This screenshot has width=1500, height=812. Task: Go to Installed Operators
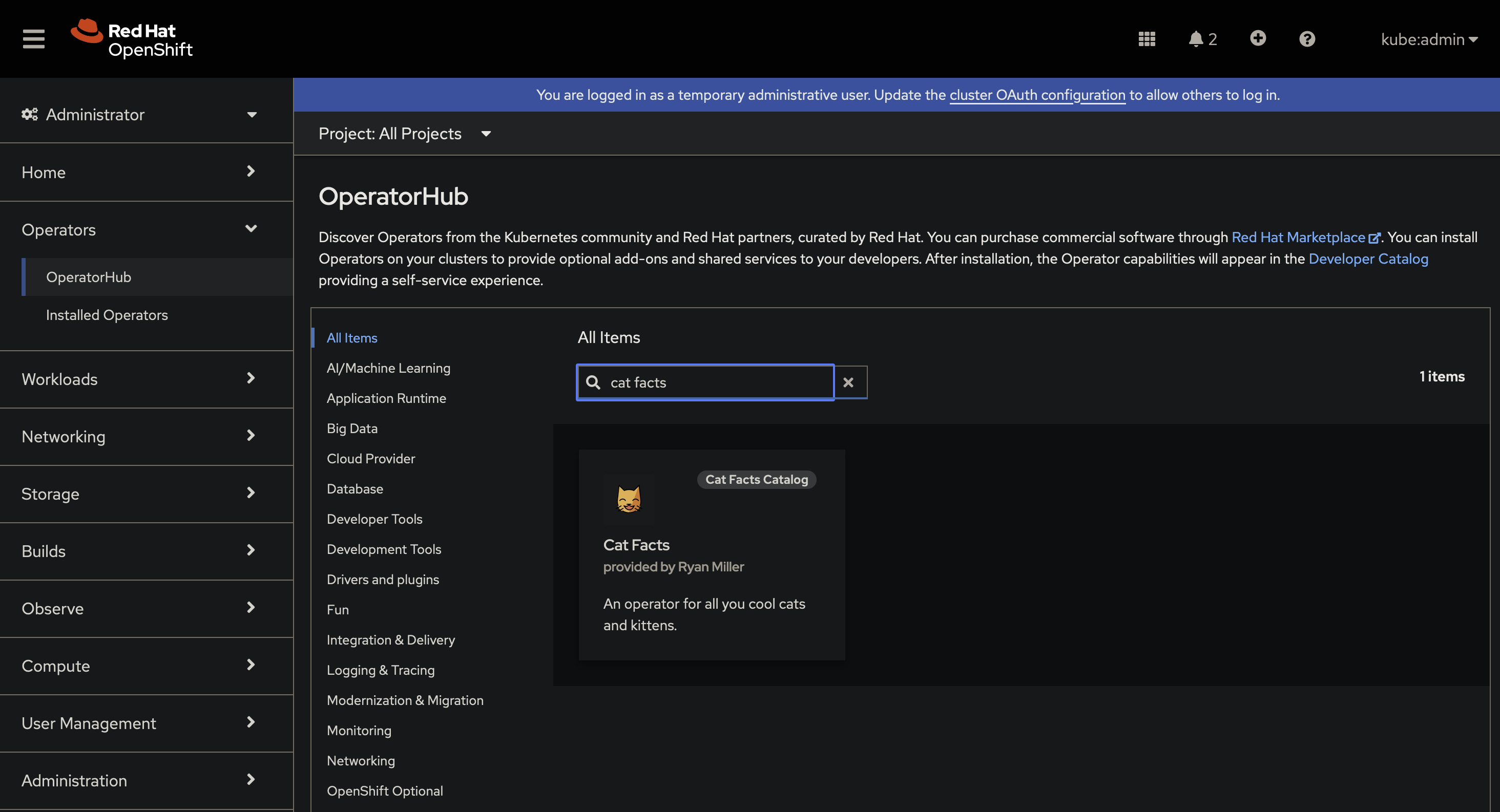click(x=107, y=315)
